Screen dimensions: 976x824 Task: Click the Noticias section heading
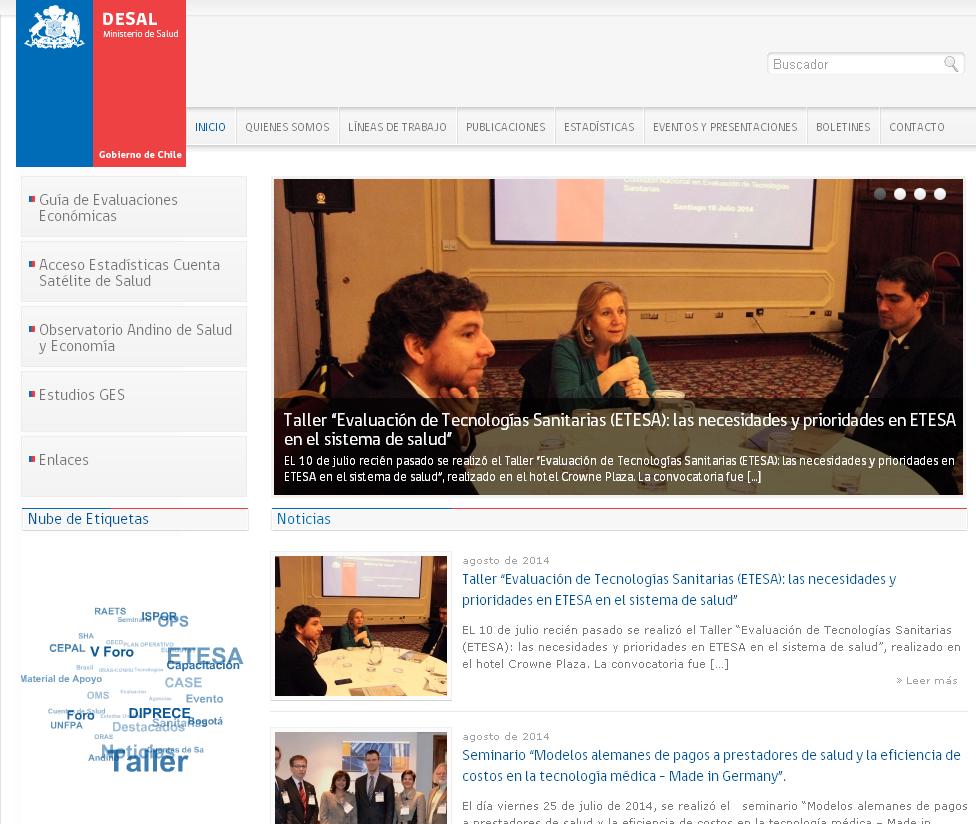(304, 518)
